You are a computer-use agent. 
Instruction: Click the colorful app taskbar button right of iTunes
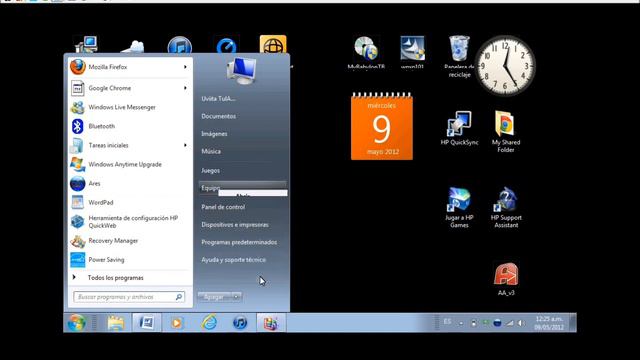coord(271,323)
